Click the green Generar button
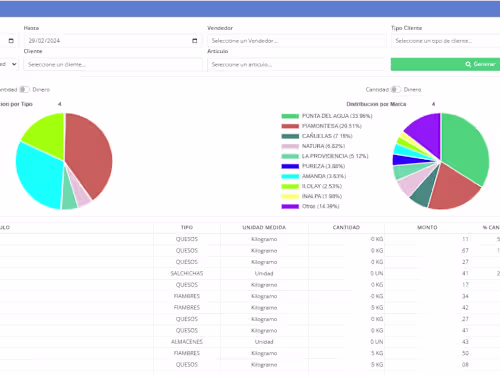The width and height of the screenshot is (500, 375). [x=445, y=64]
